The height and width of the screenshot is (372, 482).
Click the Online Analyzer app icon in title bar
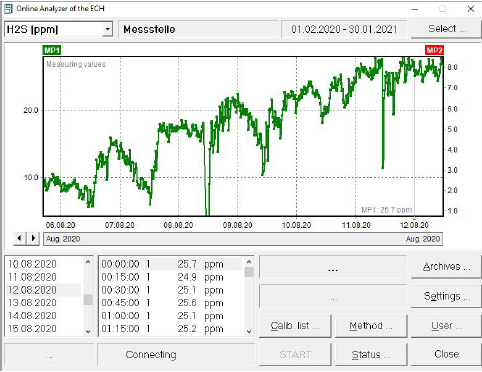click(8, 8)
